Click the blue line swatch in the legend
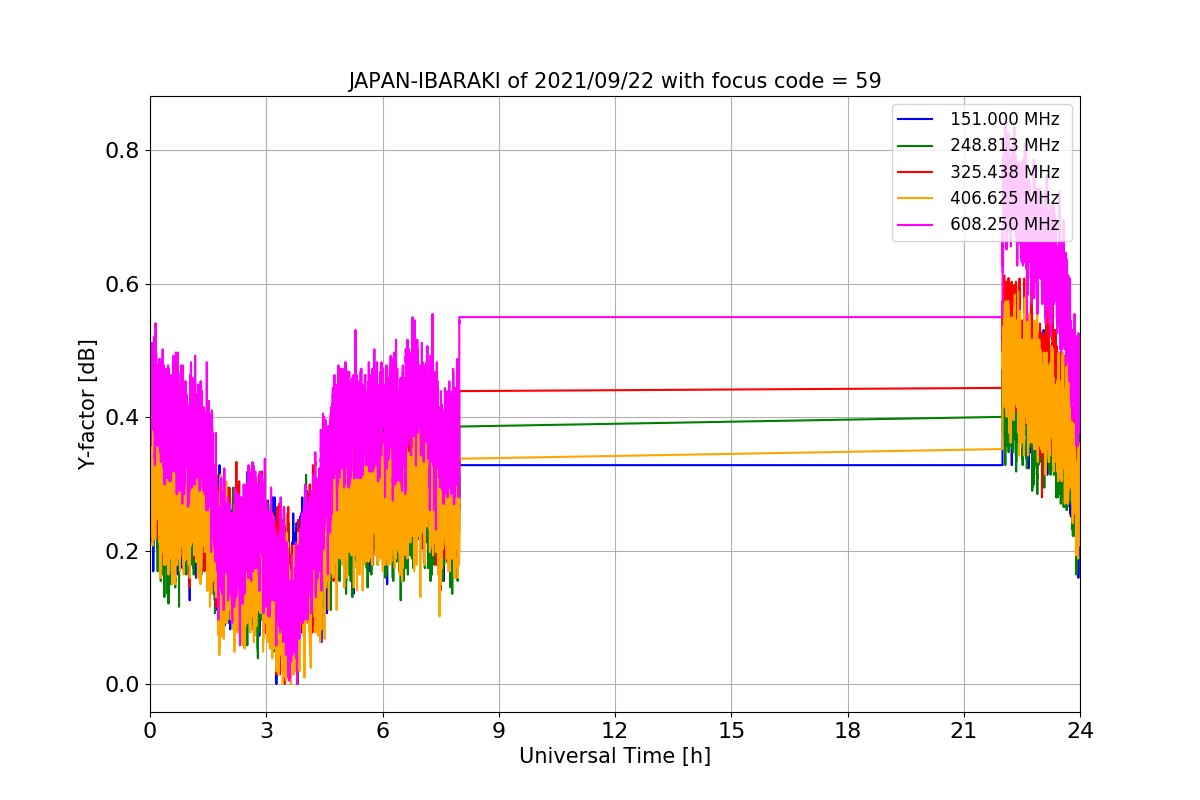 coord(915,119)
